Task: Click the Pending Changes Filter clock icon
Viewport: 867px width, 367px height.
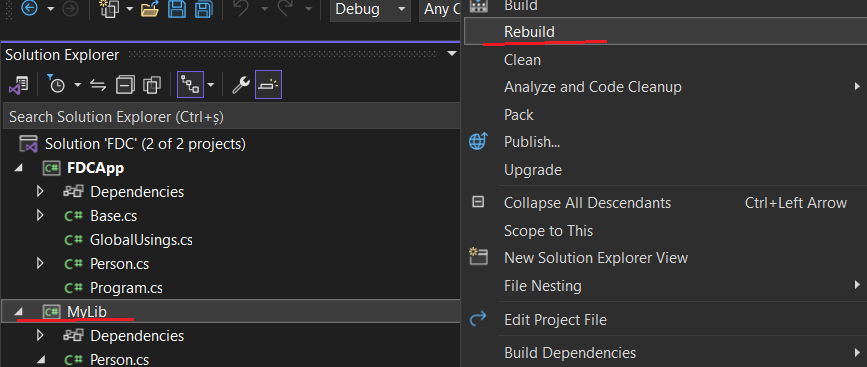Action: click(x=56, y=85)
